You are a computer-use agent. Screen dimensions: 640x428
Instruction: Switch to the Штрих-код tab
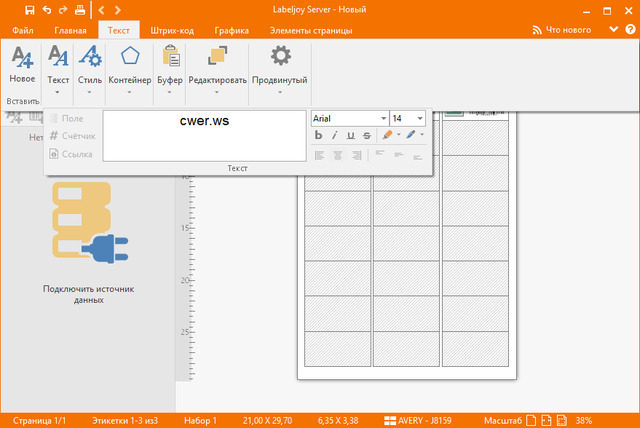pos(171,30)
